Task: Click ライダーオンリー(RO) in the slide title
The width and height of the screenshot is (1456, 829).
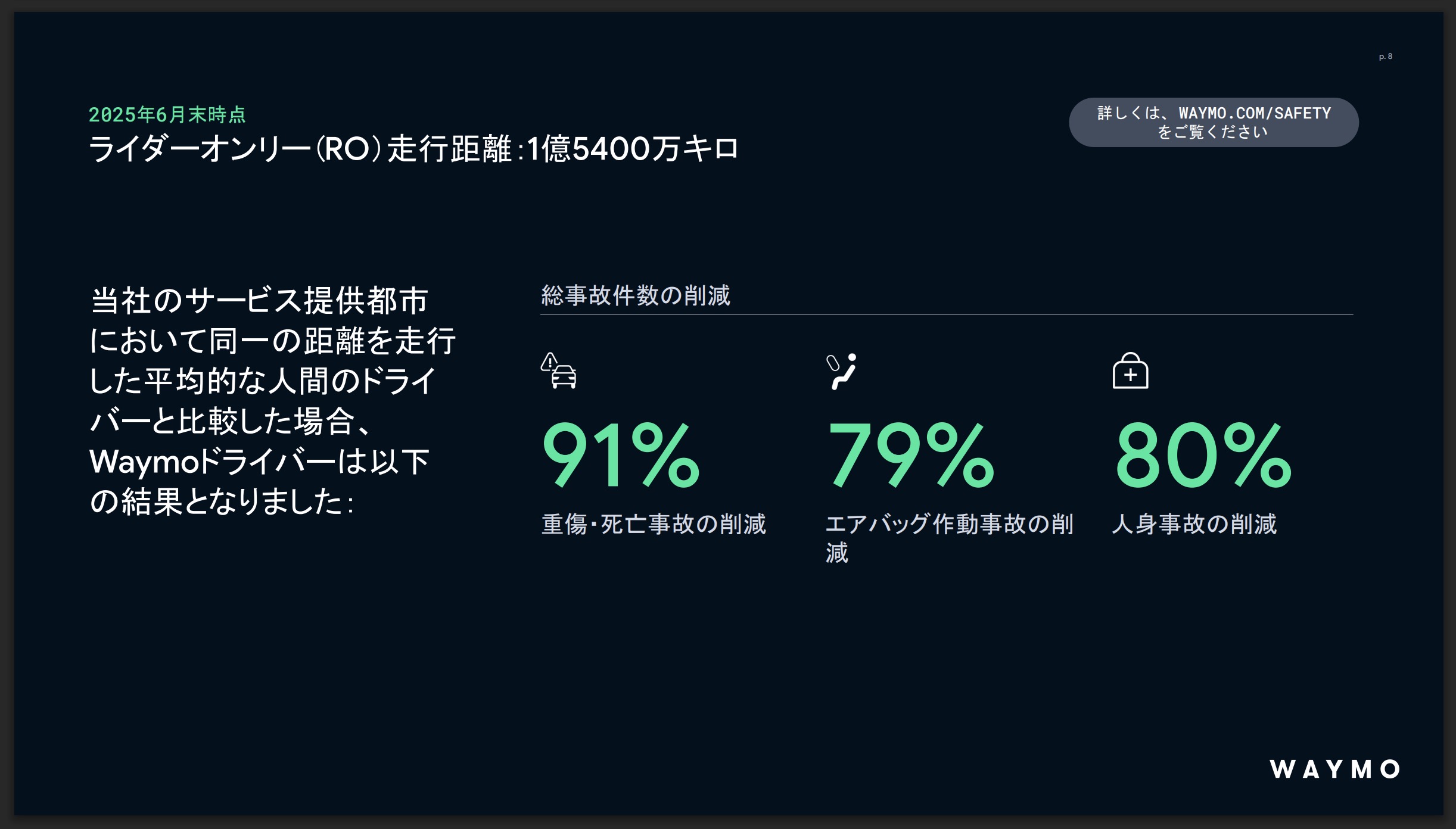Action: click(234, 149)
